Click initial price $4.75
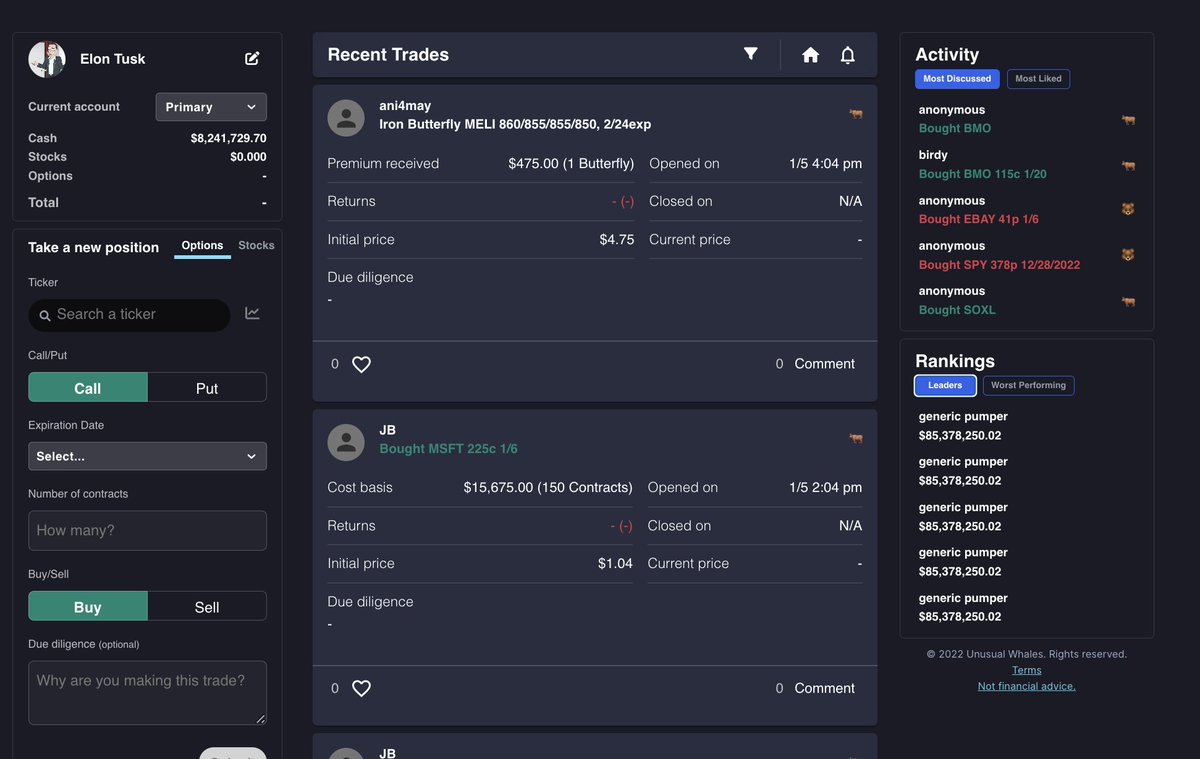The height and width of the screenshot is (759, 1200). point(617,240)
